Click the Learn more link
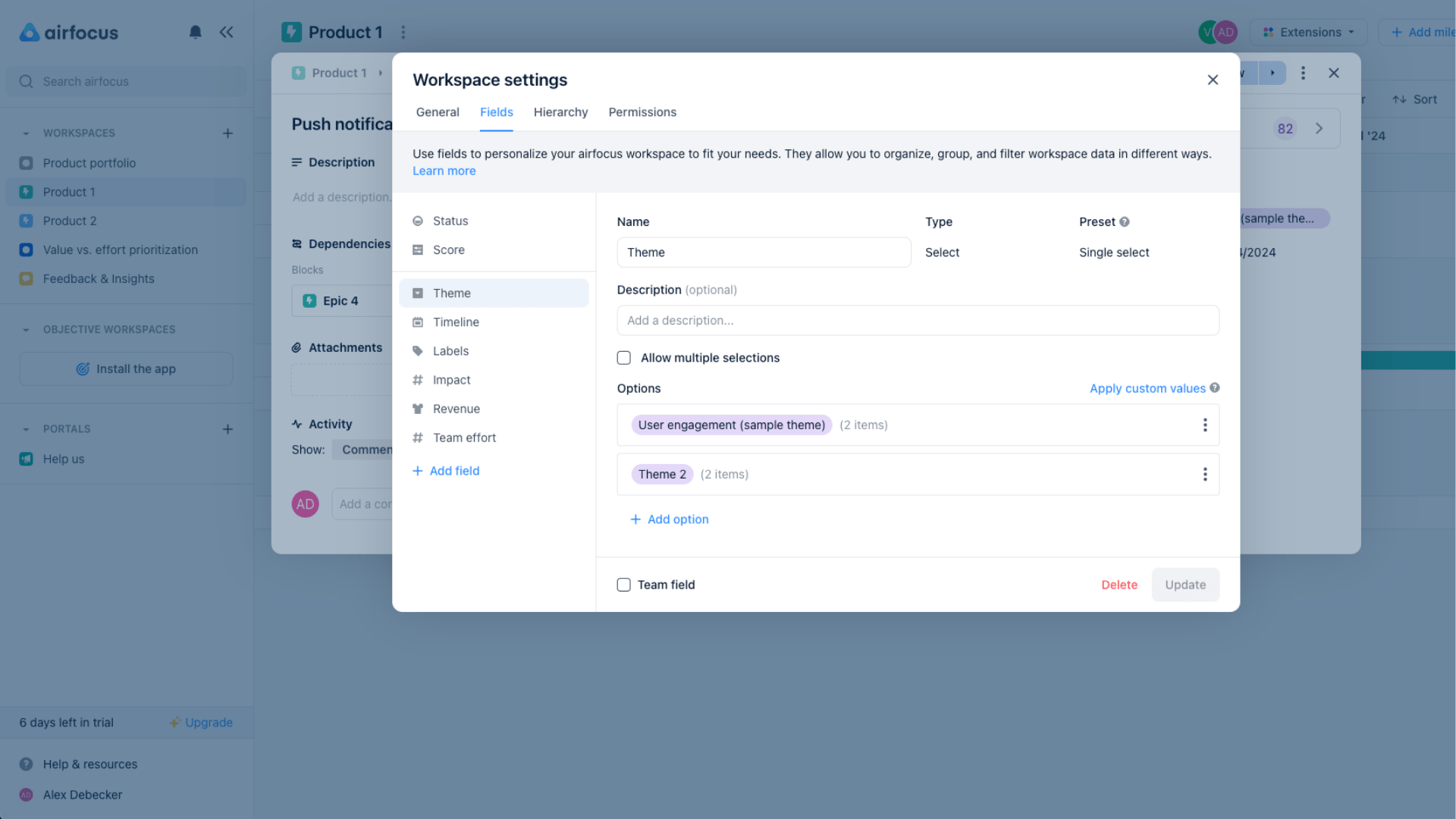This screenshot has height=819, width=1456. [x=444, y=171]
